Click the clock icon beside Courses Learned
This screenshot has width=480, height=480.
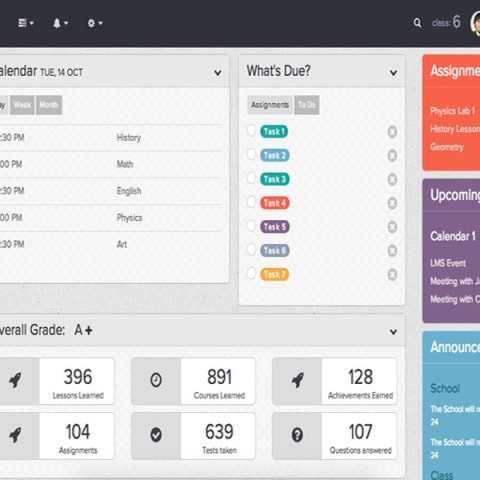pos(156,380)
